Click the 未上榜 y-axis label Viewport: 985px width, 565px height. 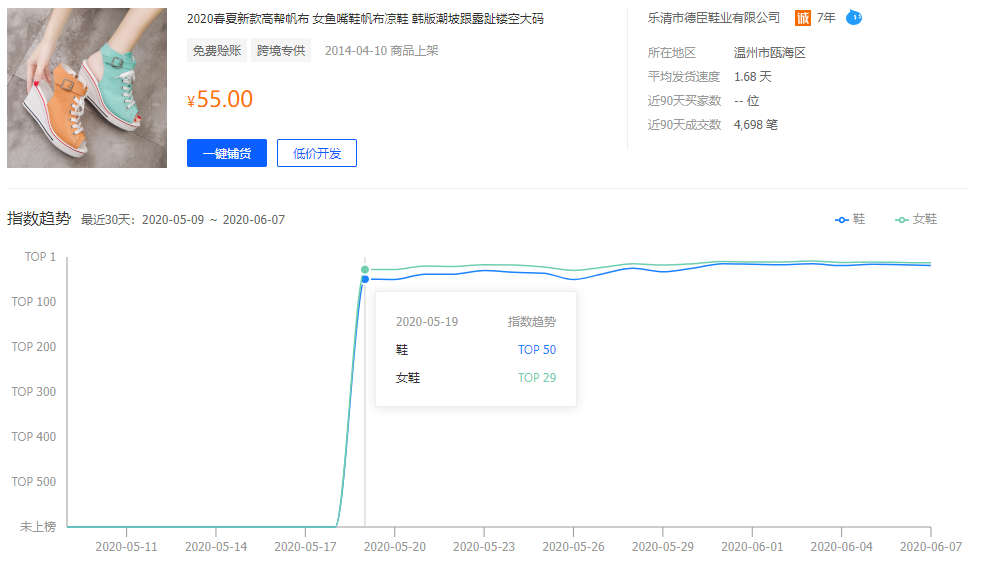38,527
